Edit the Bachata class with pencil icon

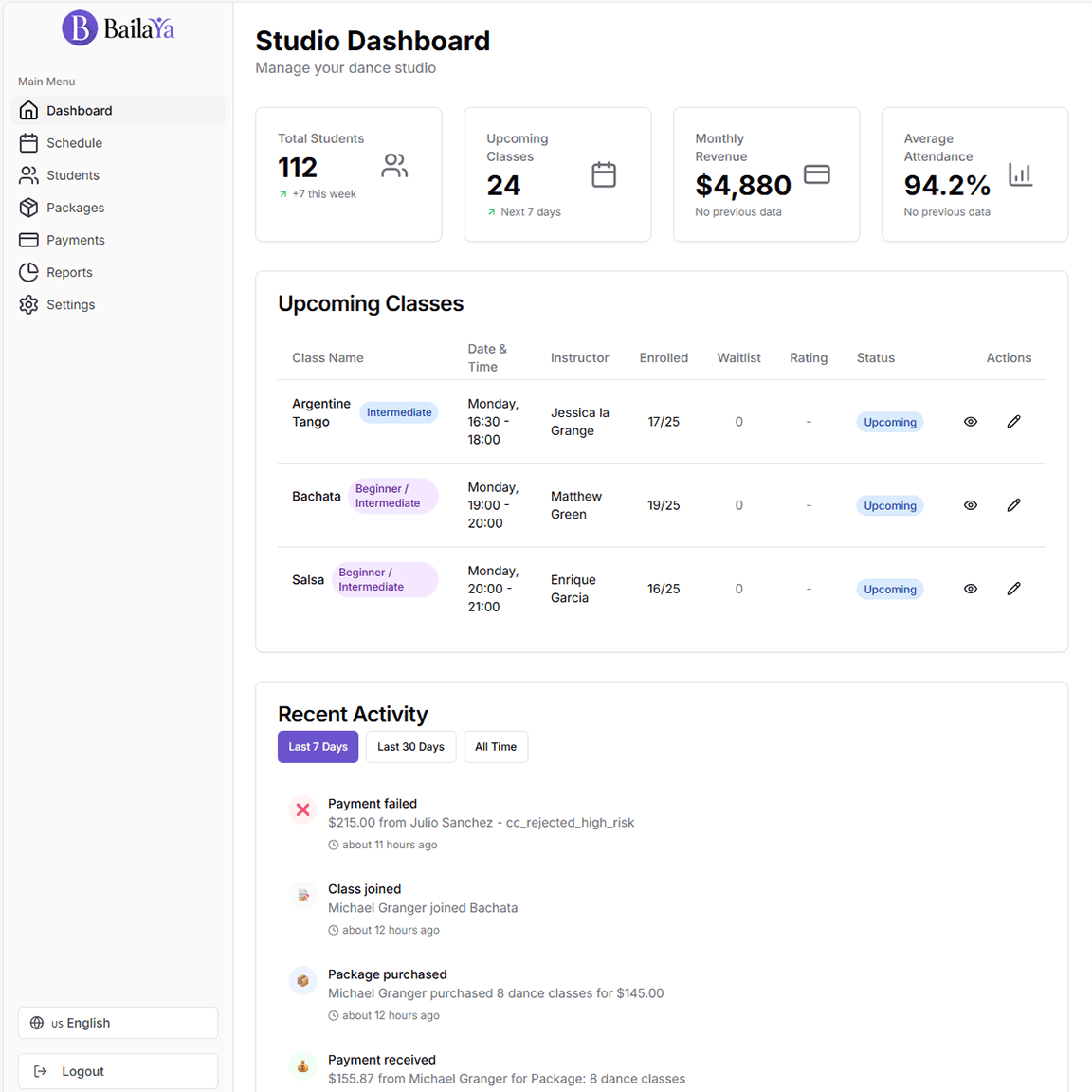click(x=1013, y=505)
